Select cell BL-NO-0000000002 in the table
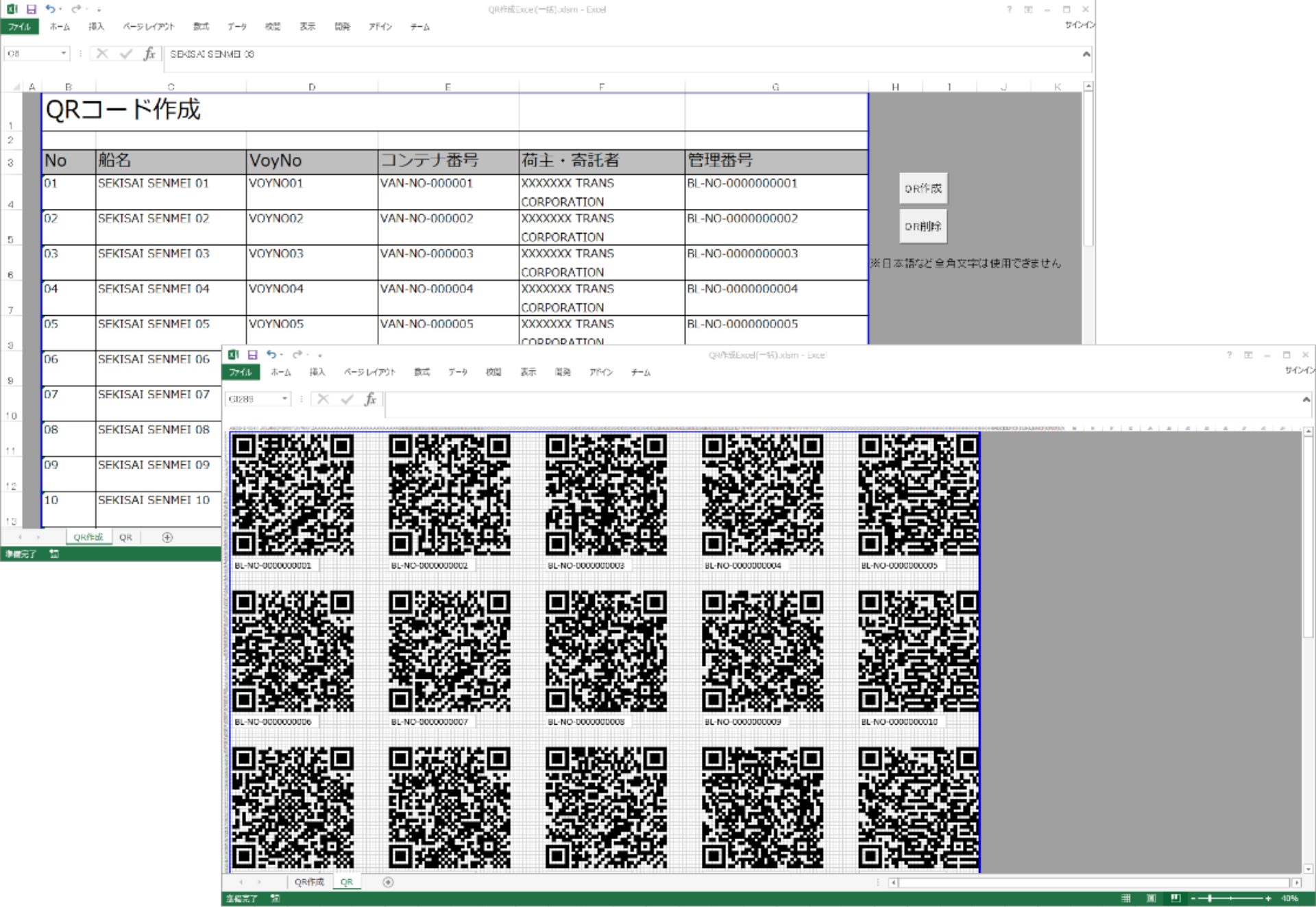 776,227
